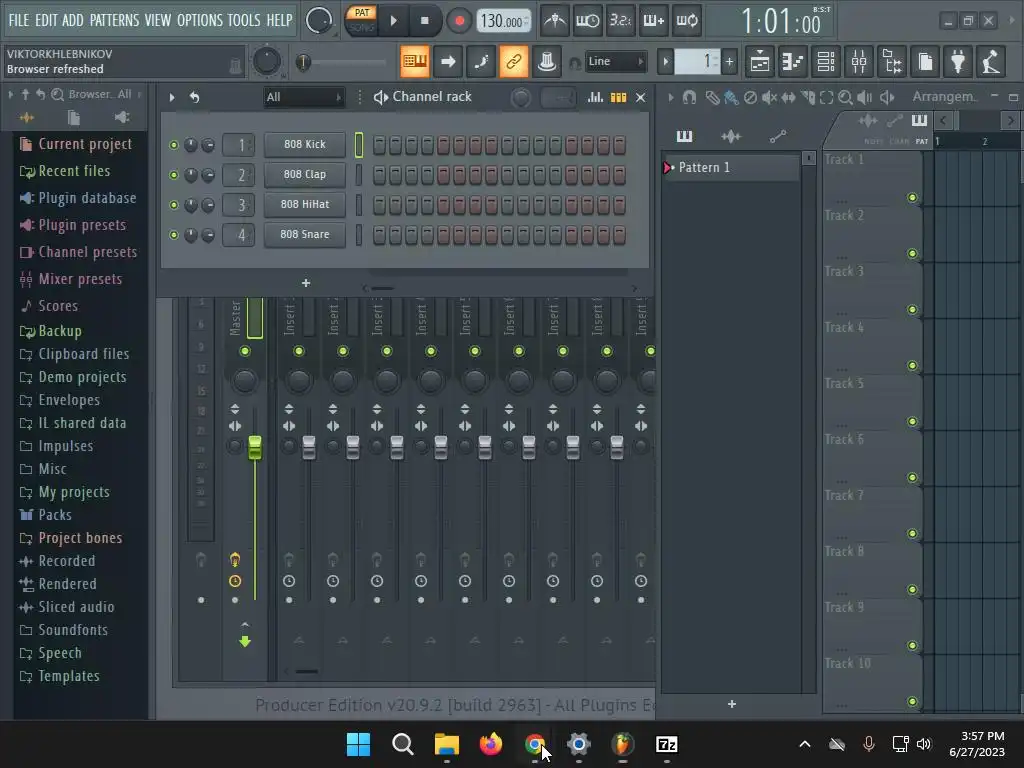
Task: Start playback with play button
Action: [x=394, y=21]
